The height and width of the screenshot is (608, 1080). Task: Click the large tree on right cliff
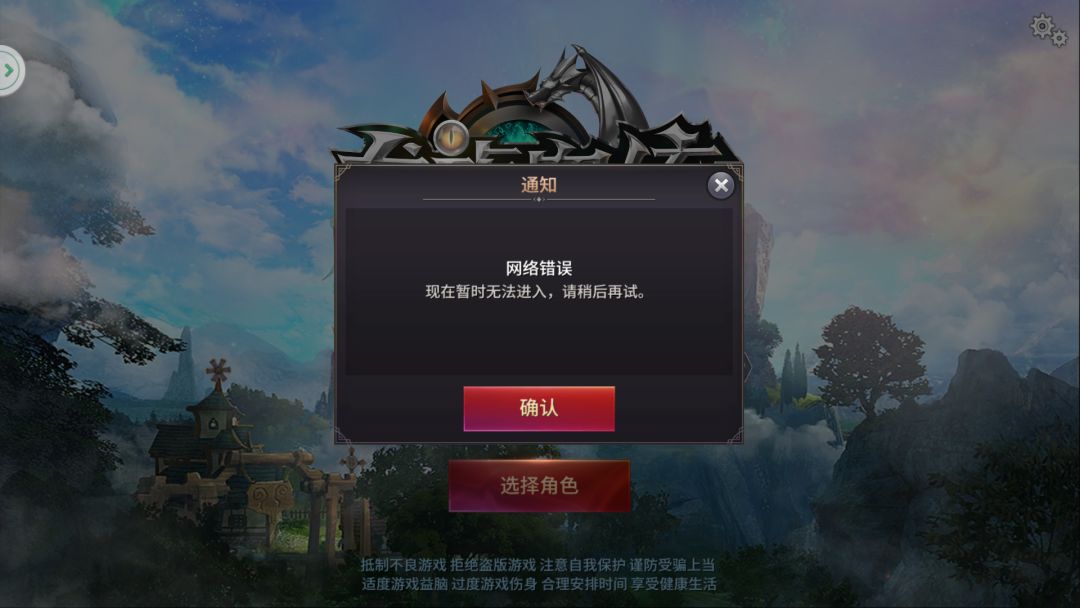(x=871, y=359)
